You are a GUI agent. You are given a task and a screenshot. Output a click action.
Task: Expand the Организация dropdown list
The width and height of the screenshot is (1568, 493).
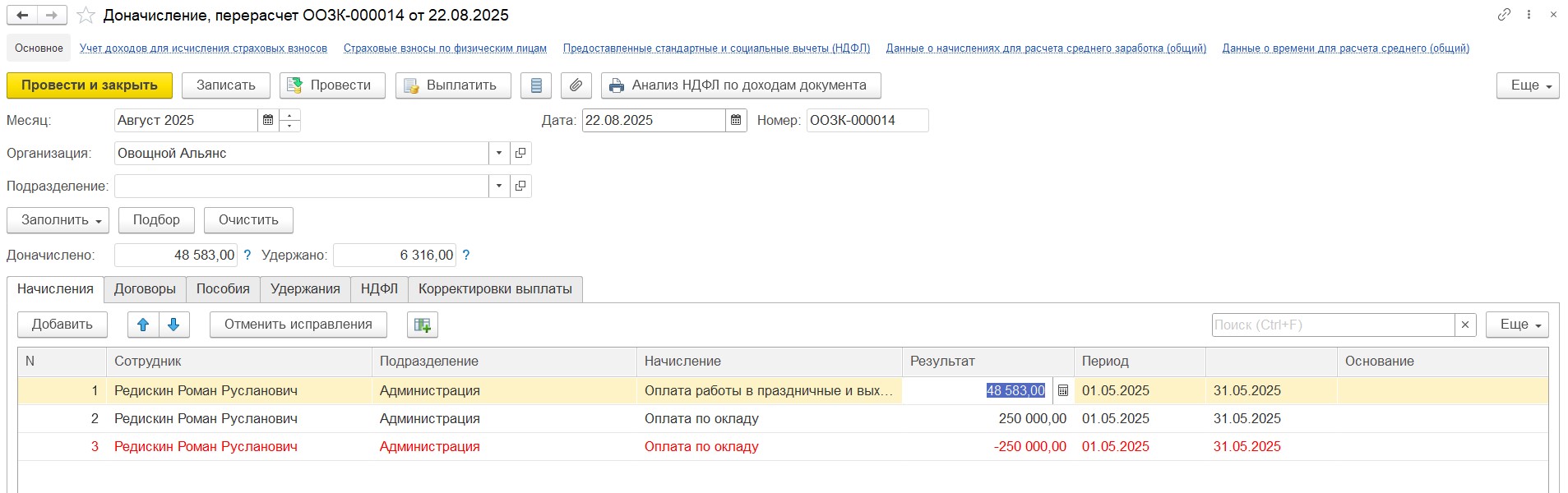point(499,154)
